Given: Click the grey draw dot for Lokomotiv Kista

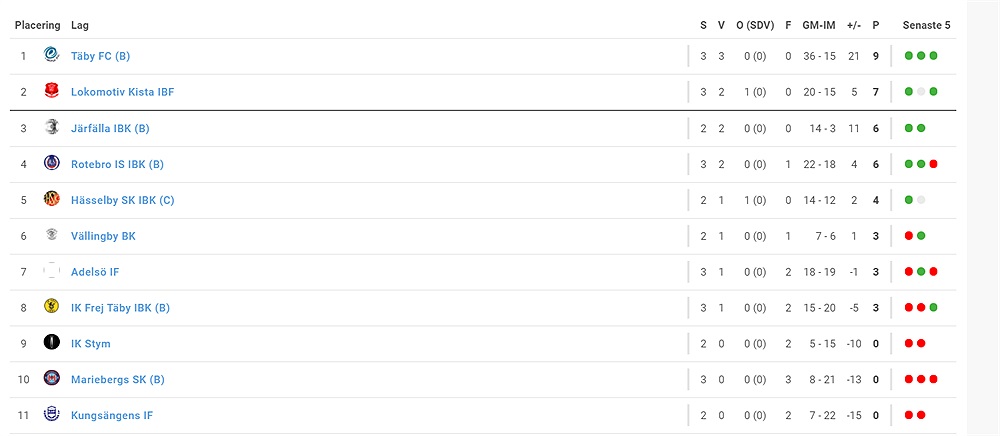Looking at the screenshot, I should click(921, 92).
